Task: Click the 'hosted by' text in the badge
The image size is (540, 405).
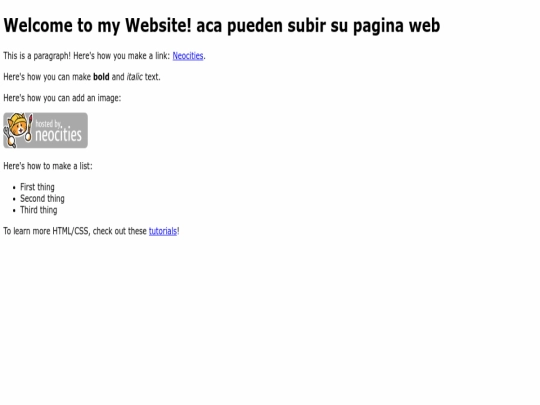Action: (x=49, y=124)
